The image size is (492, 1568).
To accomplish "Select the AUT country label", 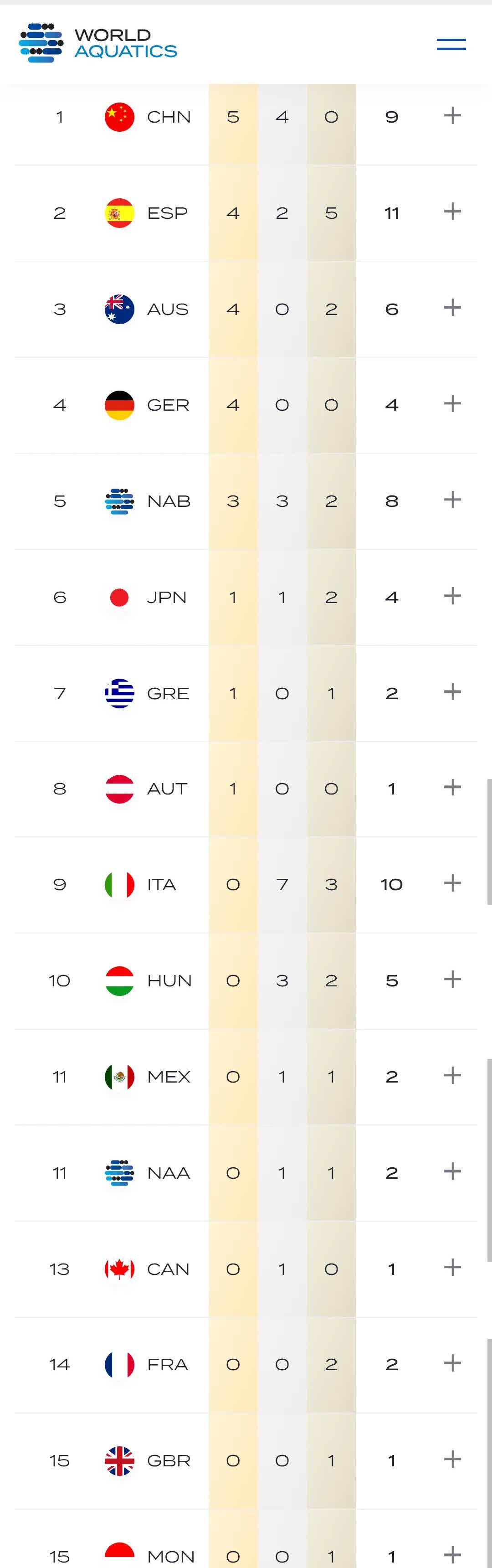I will 167,789.
